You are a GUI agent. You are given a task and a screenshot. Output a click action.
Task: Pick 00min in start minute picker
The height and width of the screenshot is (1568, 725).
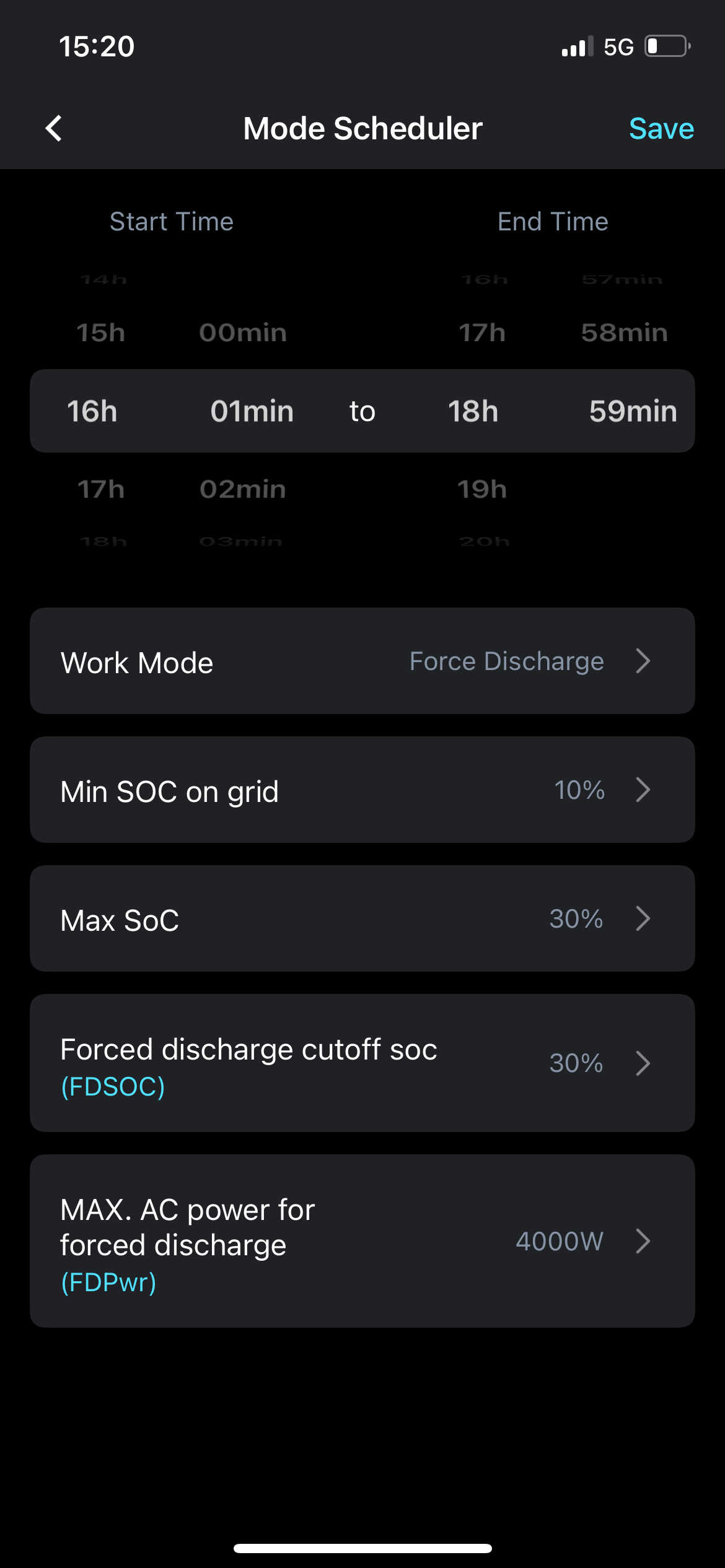[x=243, y=333]
